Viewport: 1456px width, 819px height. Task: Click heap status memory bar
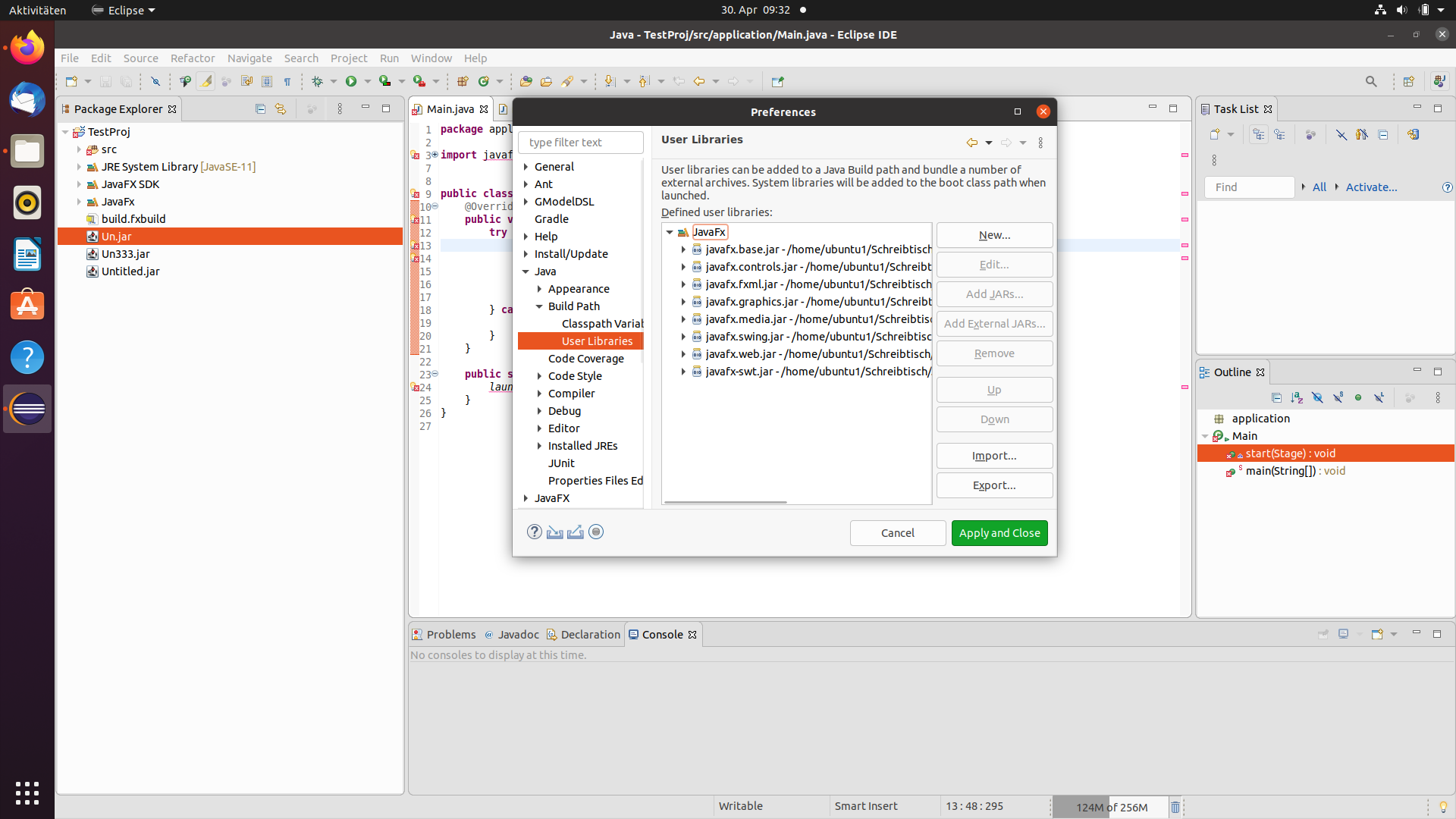click(1111, 807)
